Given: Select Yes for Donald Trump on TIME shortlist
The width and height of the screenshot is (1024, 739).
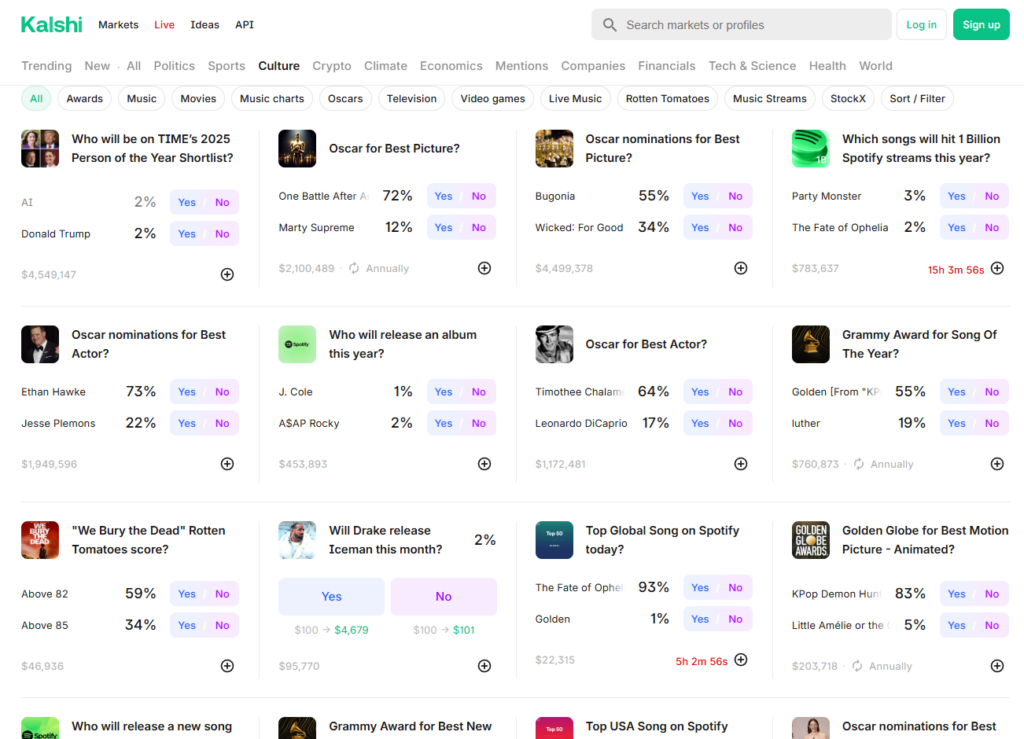Looking at the screenshot, I should pos(187,234).
